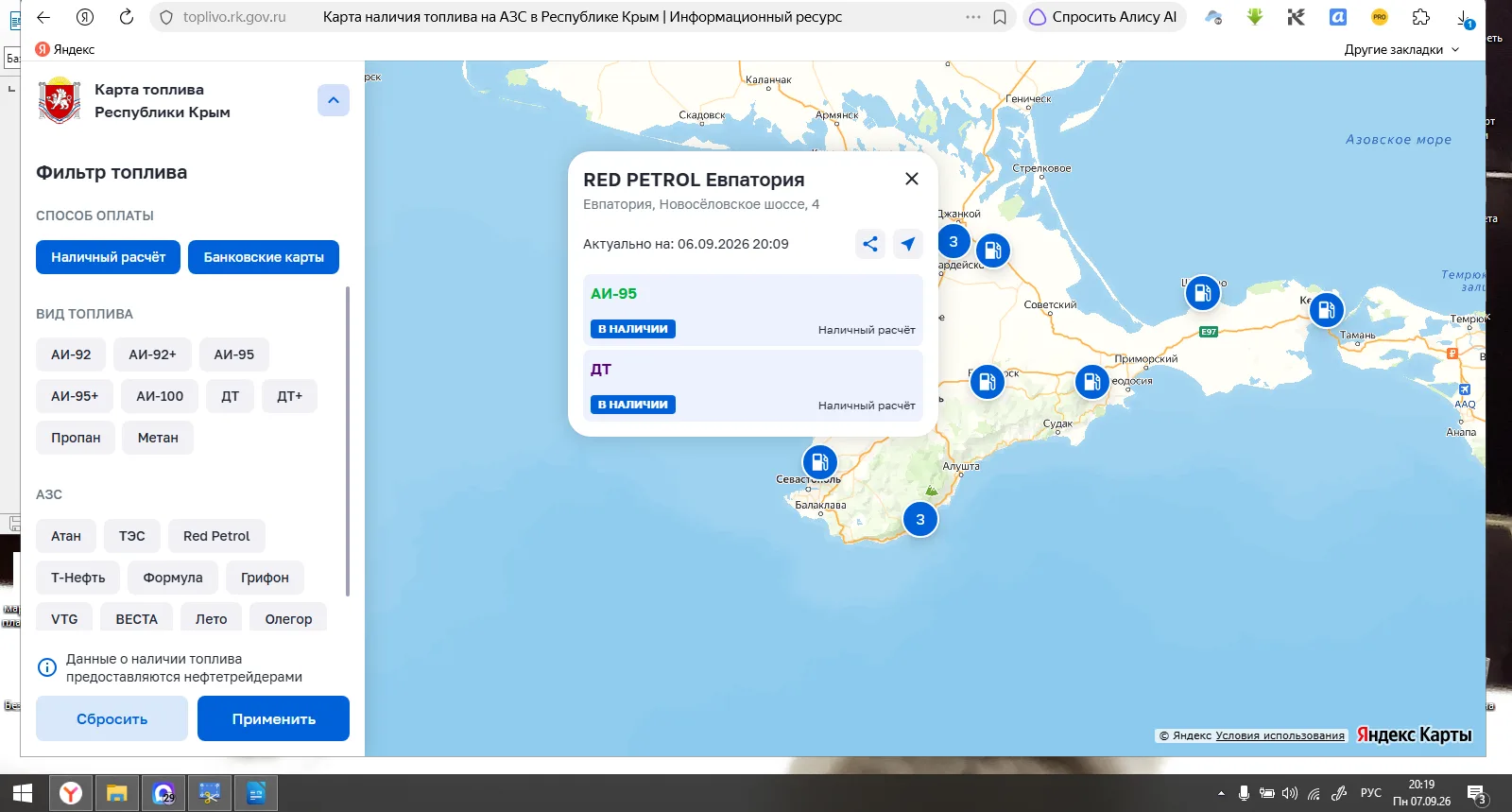Reload the page with refresh icon
1512x812 pixels.
(x=127, y=17)
